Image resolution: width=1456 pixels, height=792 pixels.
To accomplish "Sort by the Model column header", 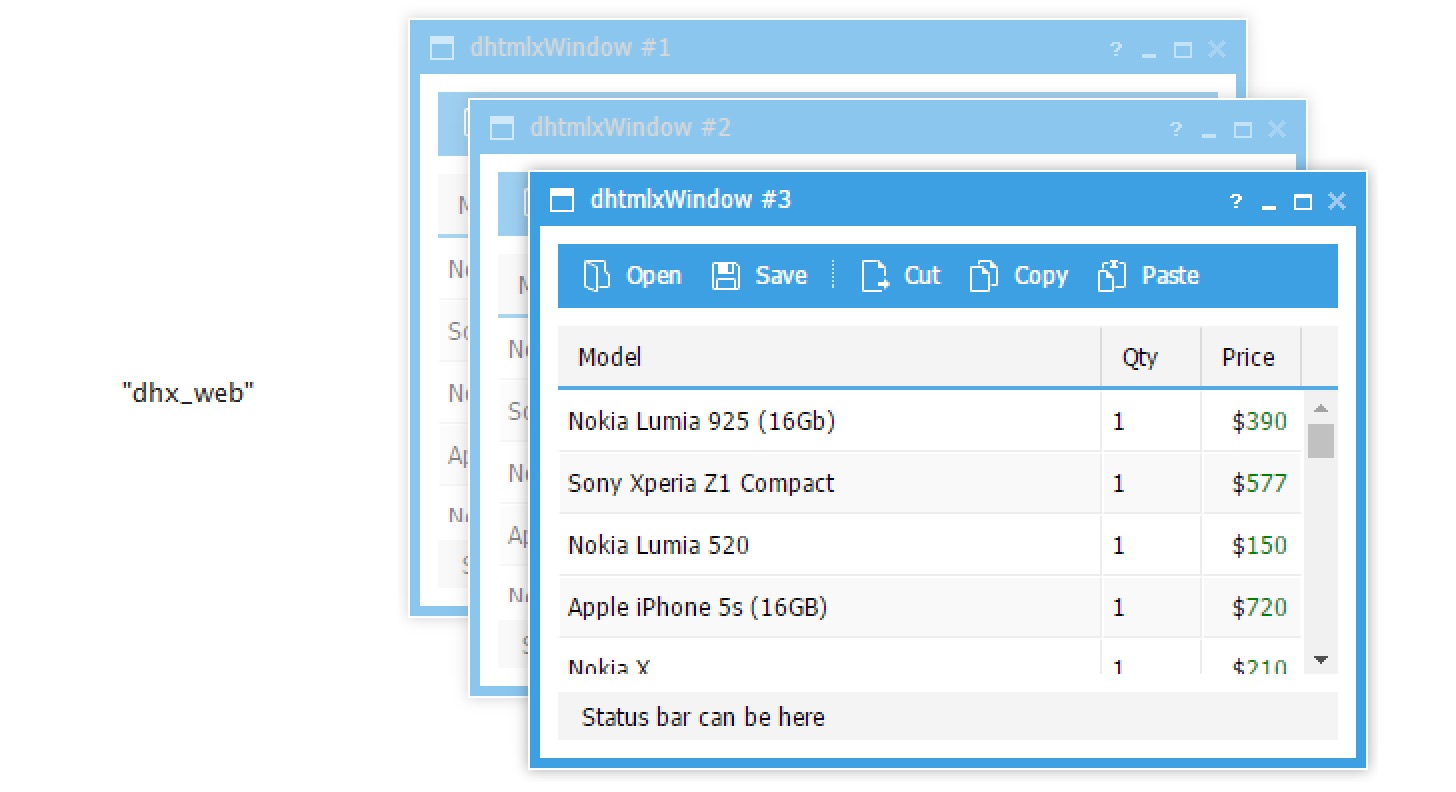I will [829, 357].
